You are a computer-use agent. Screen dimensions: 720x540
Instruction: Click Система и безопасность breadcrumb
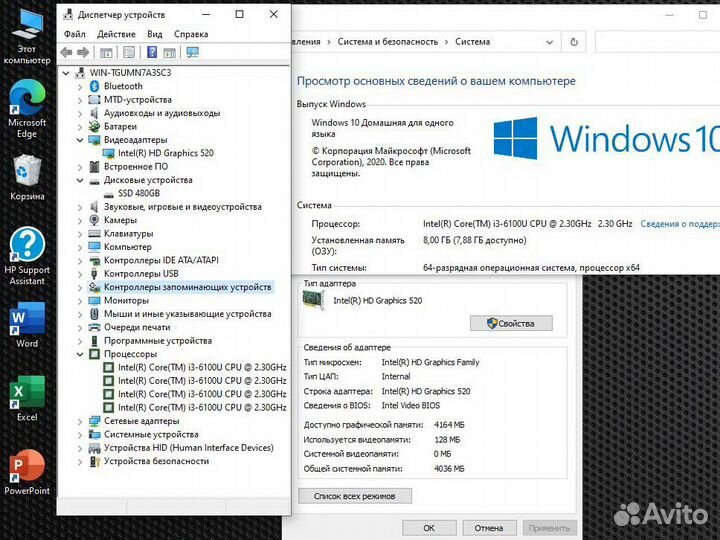[x=388, y=42]
